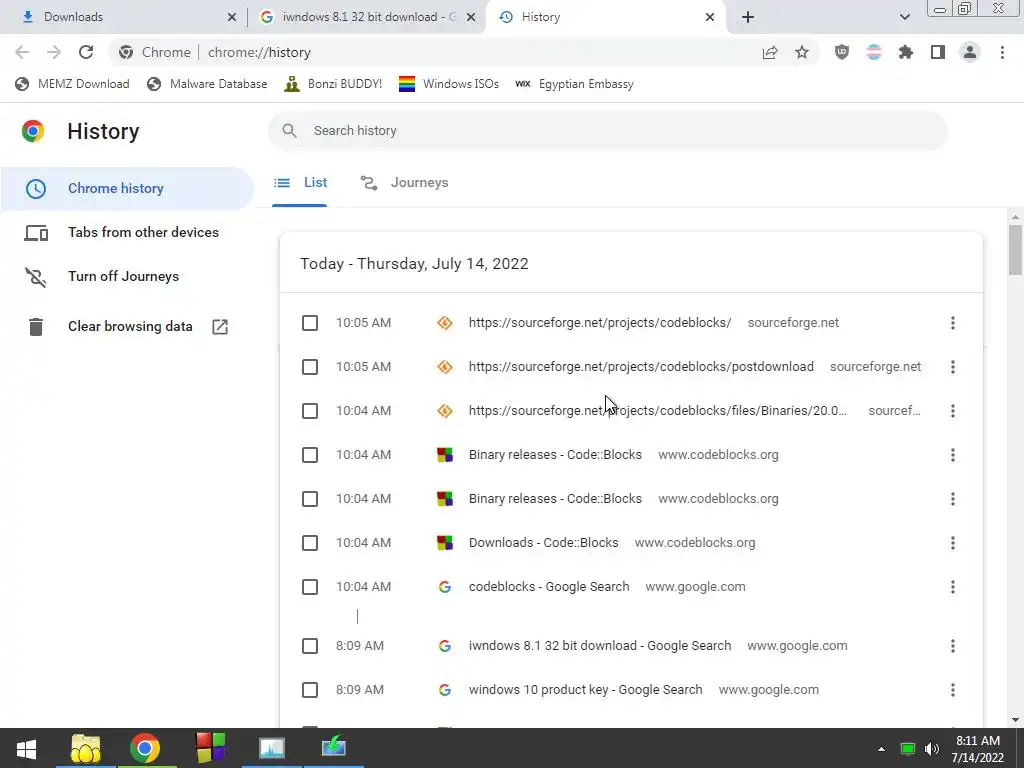Check the windows 10 product key checkbox
The height and width of the screenshot is (768, 1024).
(x=310, y=690)
